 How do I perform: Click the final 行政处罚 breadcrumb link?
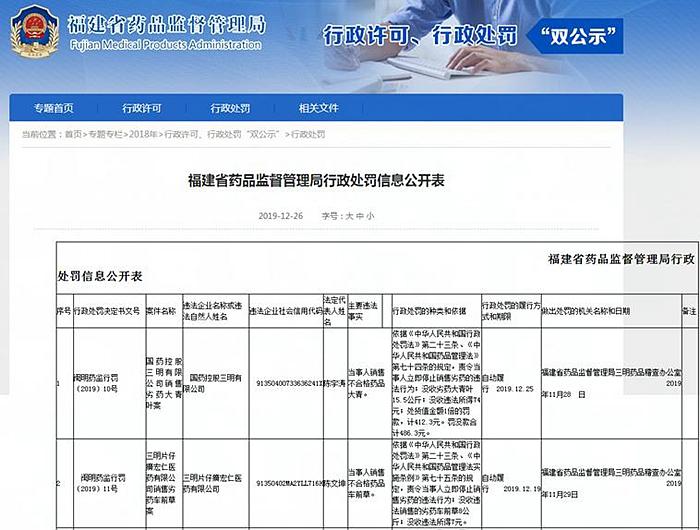coord(308,134)
